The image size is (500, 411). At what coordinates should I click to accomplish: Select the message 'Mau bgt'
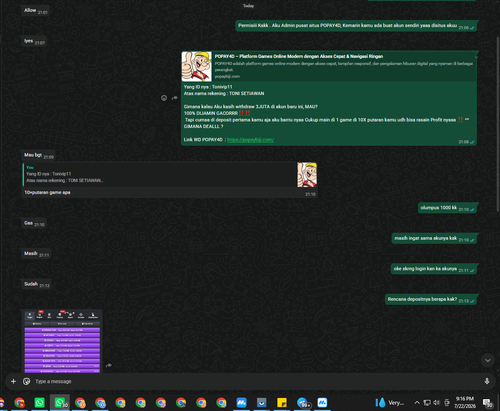pyautogui.click(x=39, y=155)
